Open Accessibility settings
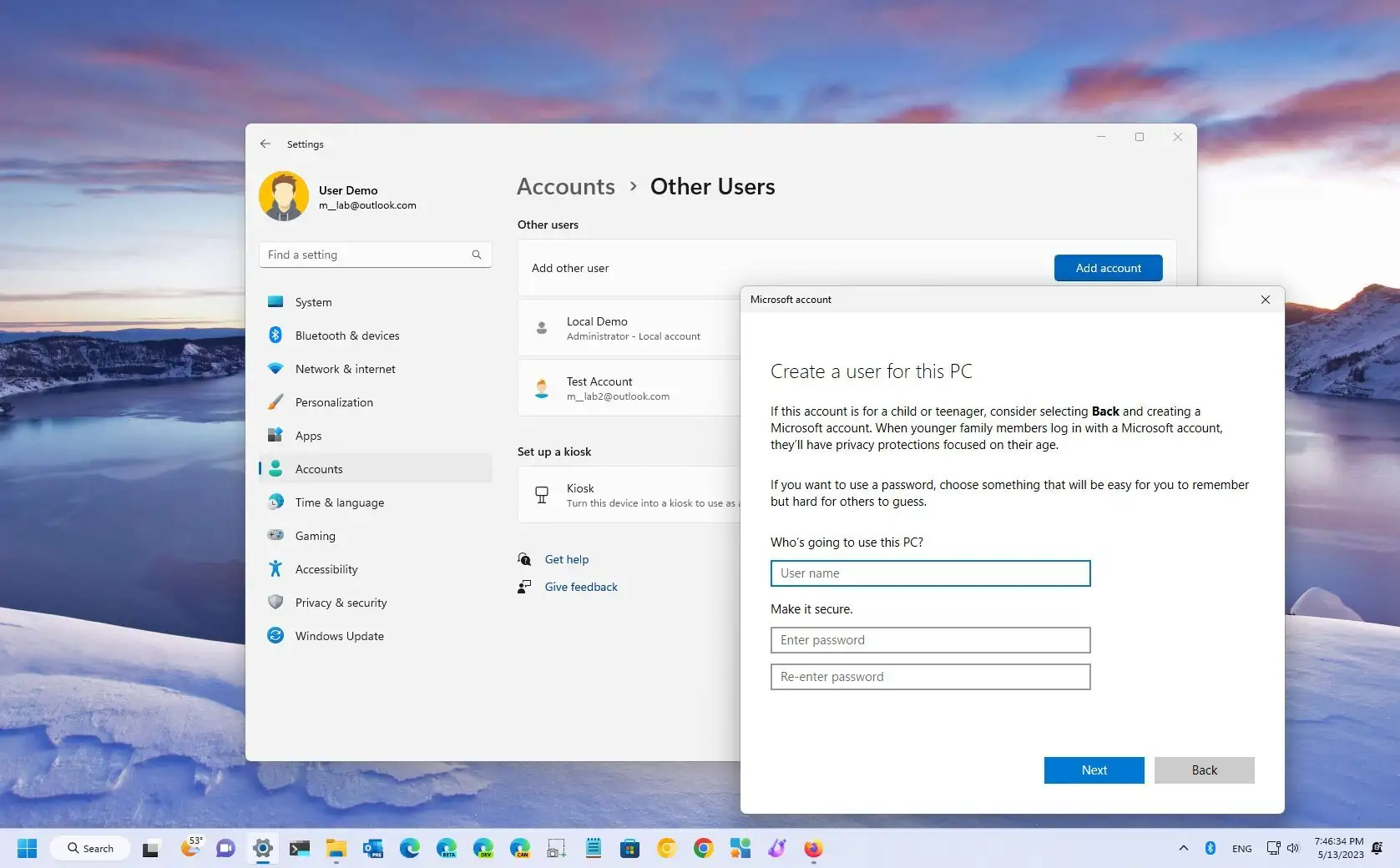 point(325,568)
